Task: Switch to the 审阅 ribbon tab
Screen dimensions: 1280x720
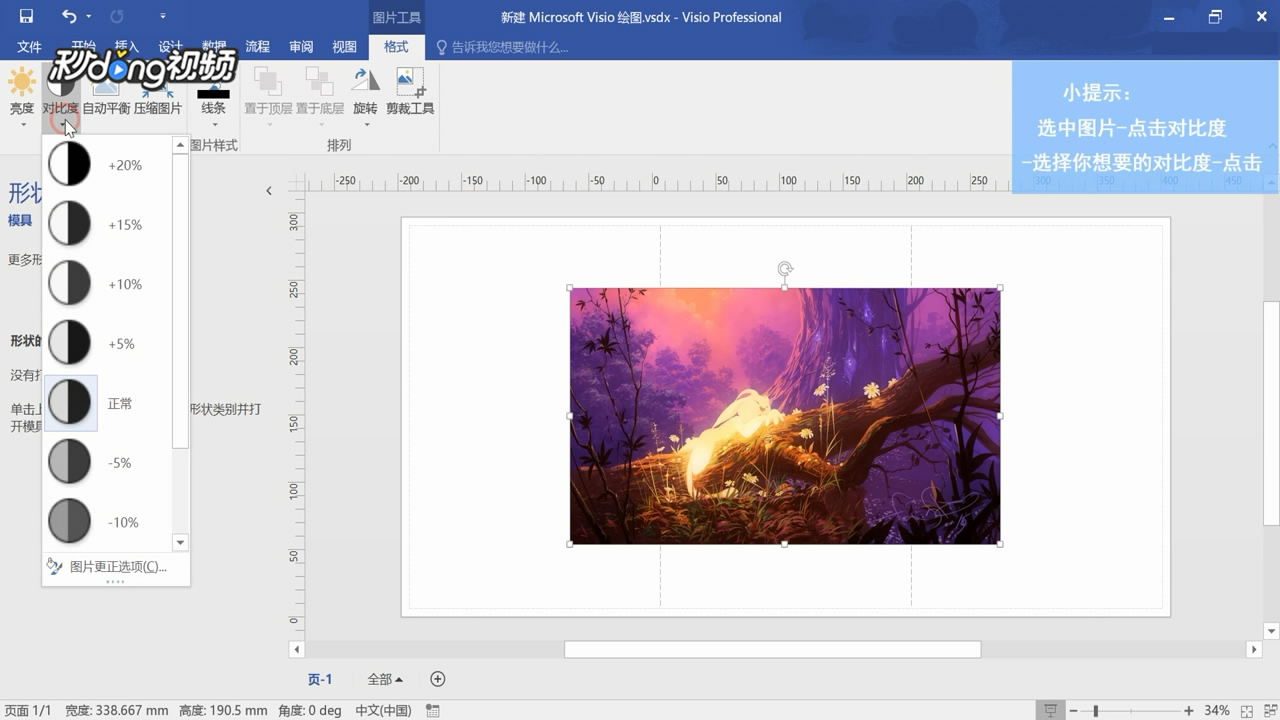Action: 301,47
